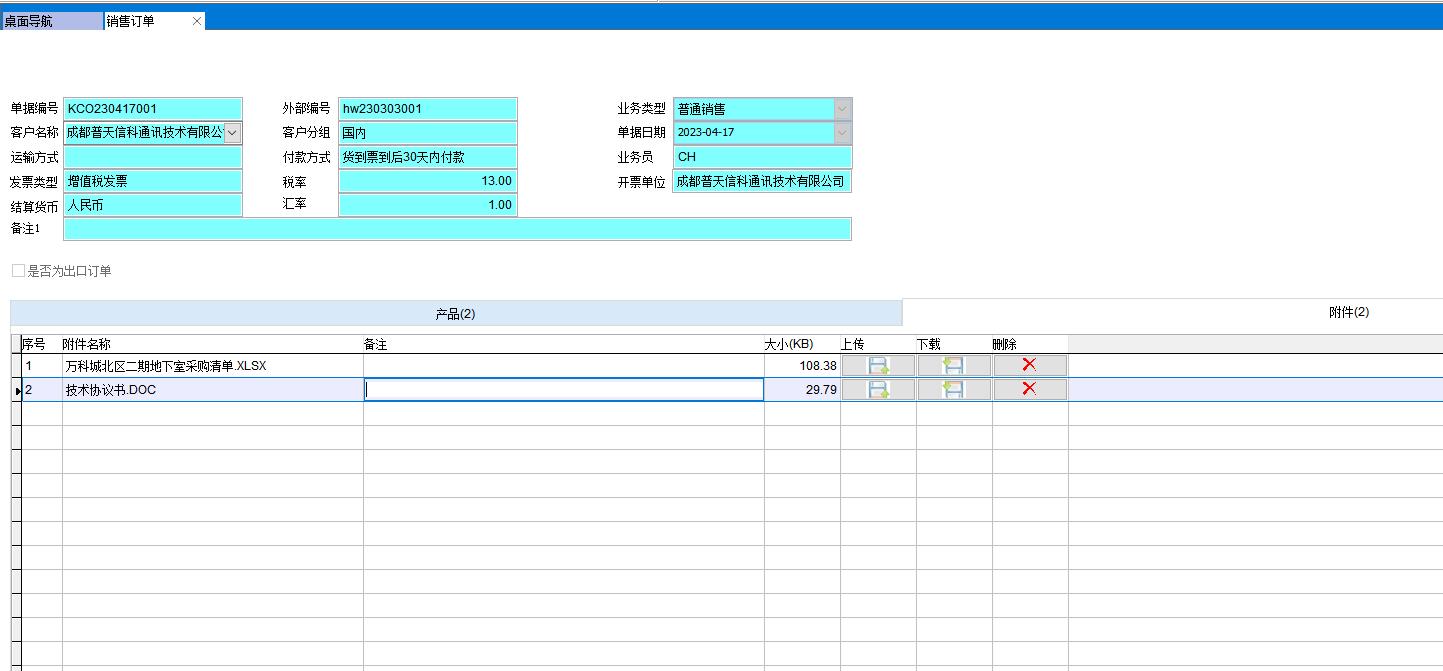This screenshot has height=671, width=1443.
Task: Download the 技术协议书.DOC attachment
Action: (x=954, y=390)
